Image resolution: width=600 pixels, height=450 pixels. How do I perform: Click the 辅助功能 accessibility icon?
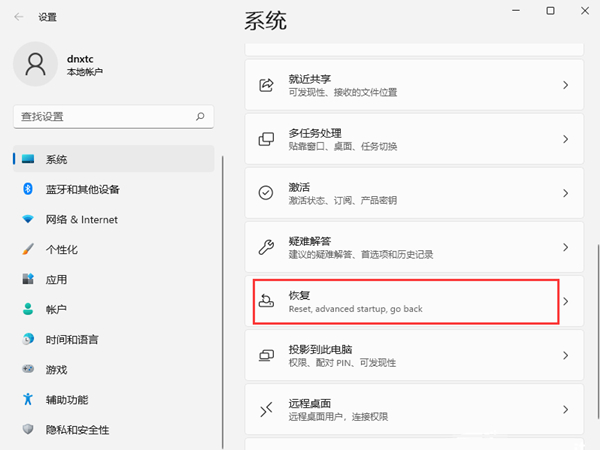click(x=28, y=399)
